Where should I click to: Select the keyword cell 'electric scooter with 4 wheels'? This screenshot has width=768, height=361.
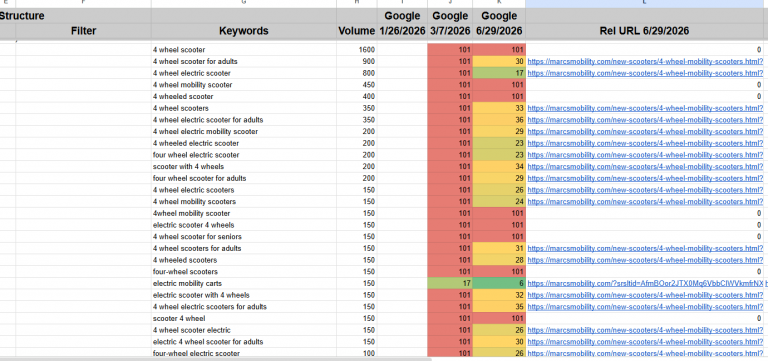[243, 295]
